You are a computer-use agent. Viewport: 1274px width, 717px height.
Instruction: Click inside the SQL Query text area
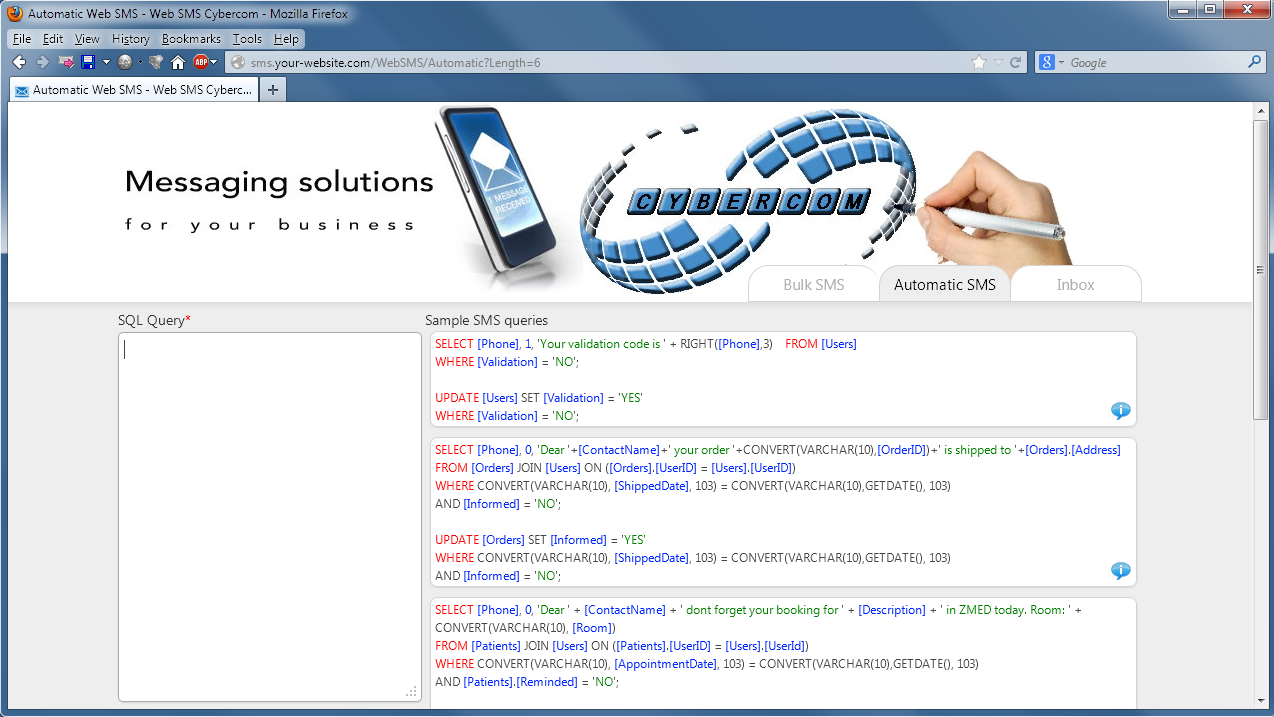(270, 517)
